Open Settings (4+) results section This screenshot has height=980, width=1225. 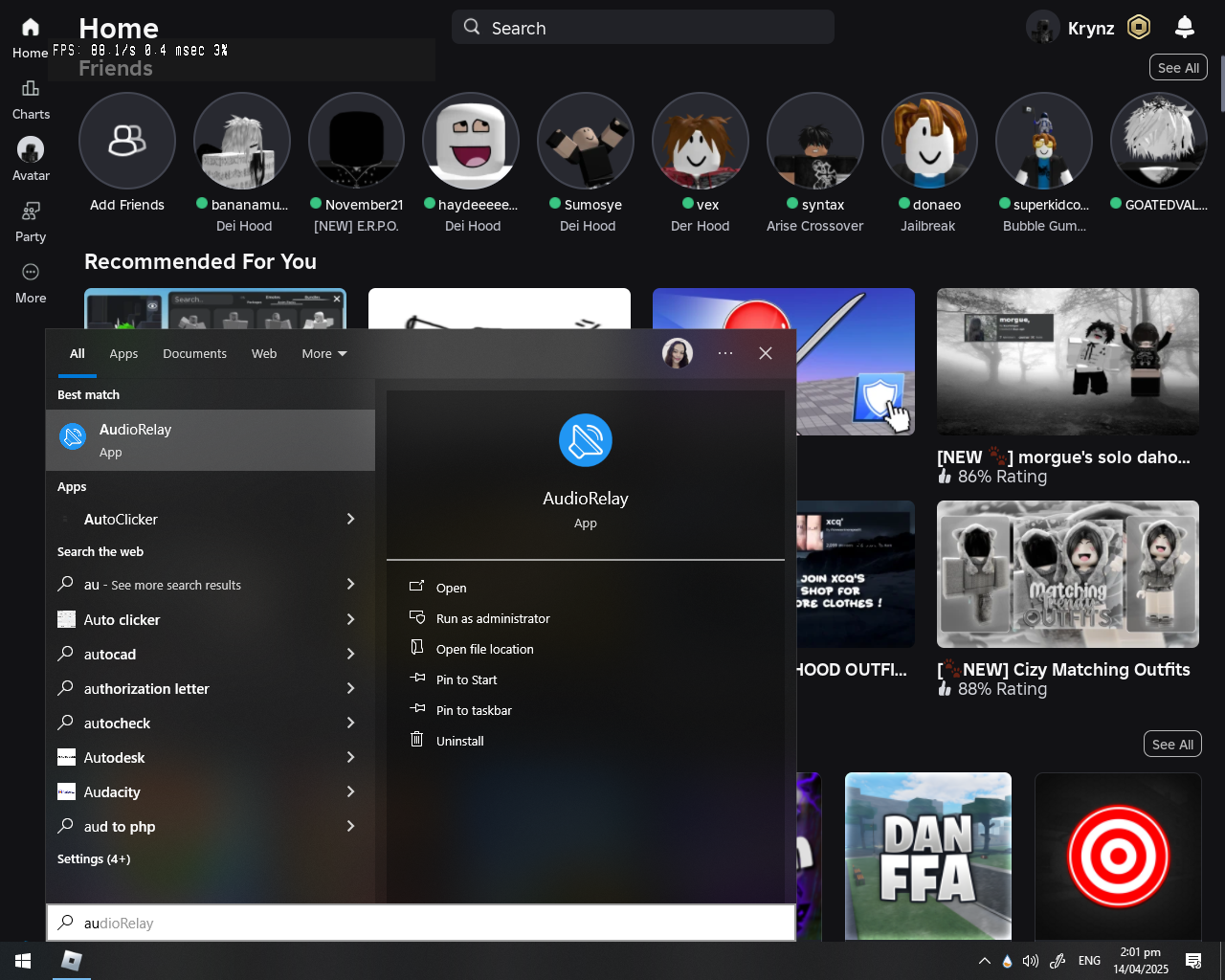pos(94,859)
